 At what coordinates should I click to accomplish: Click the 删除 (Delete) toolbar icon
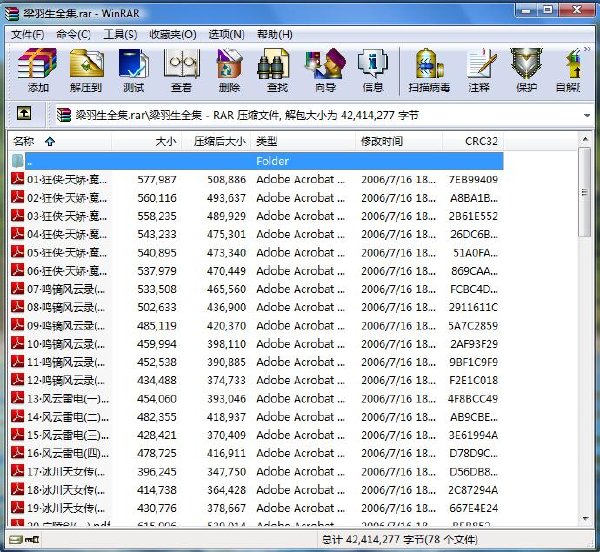pyautogui.click(x=229, y=70)
